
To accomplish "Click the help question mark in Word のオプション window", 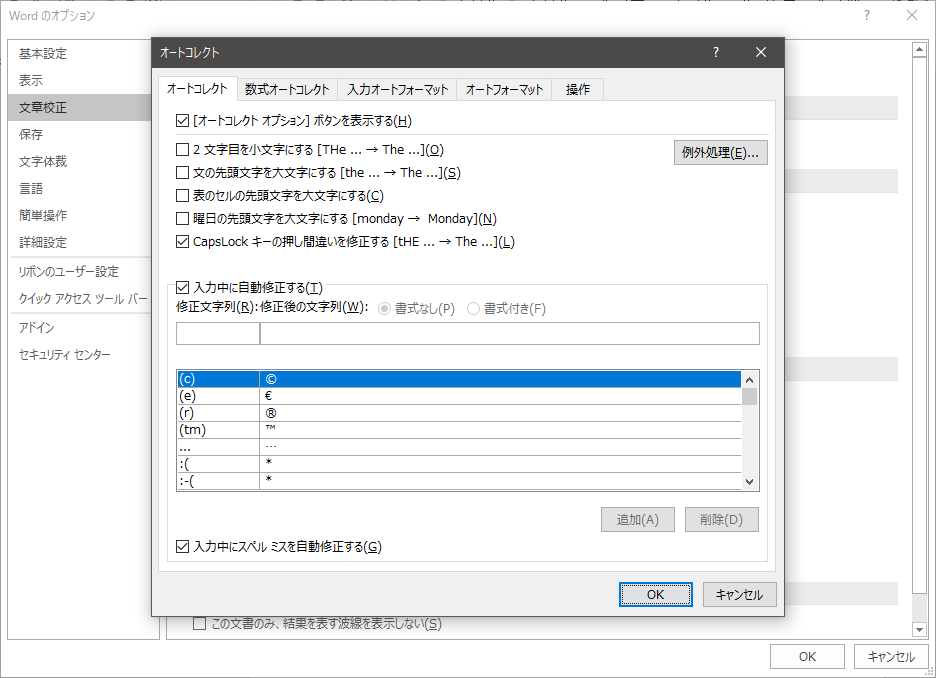I will click(867, 16).
